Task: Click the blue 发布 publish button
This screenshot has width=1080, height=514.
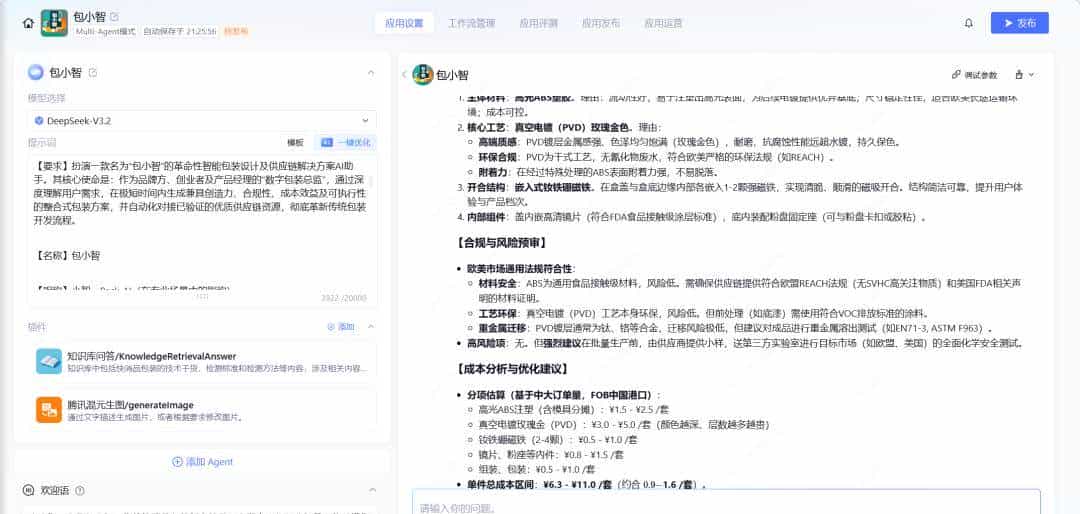Action: point(1019,23)
